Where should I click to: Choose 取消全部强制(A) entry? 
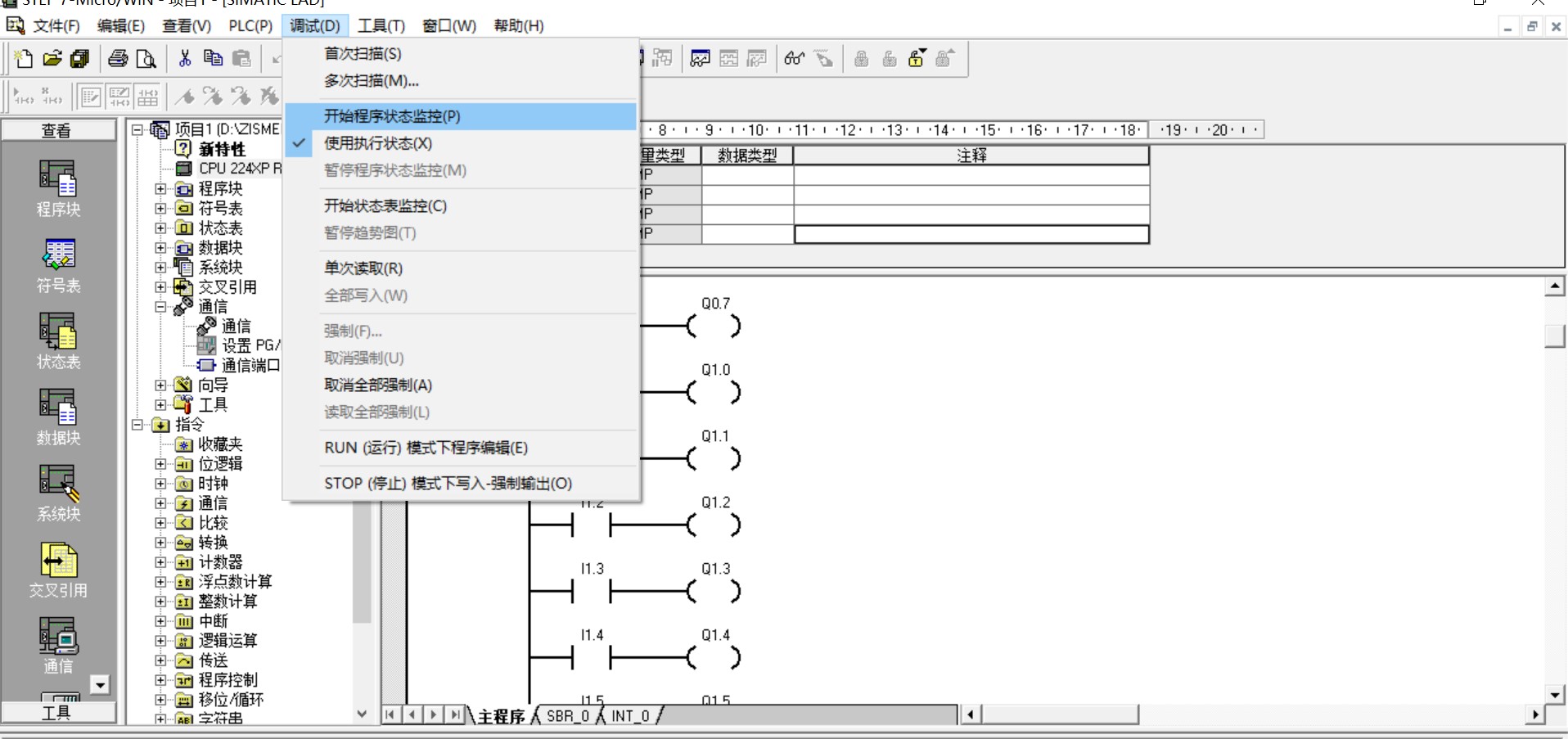click(461, 385)
